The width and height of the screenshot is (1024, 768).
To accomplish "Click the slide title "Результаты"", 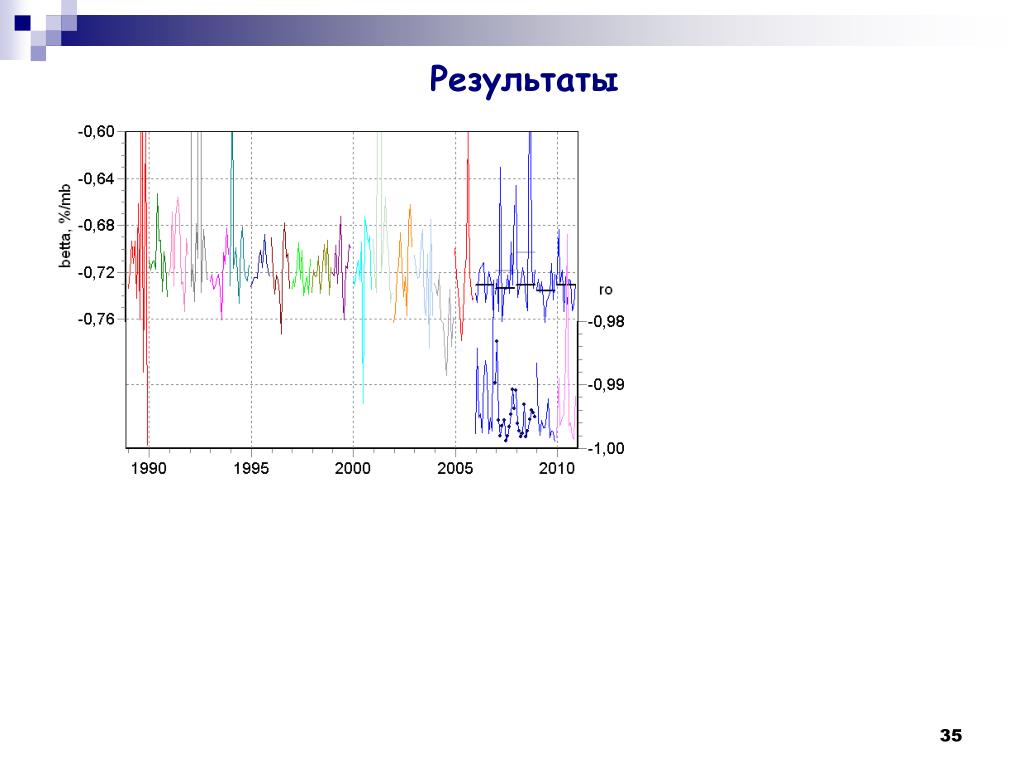I will click(x=523, y=80).
